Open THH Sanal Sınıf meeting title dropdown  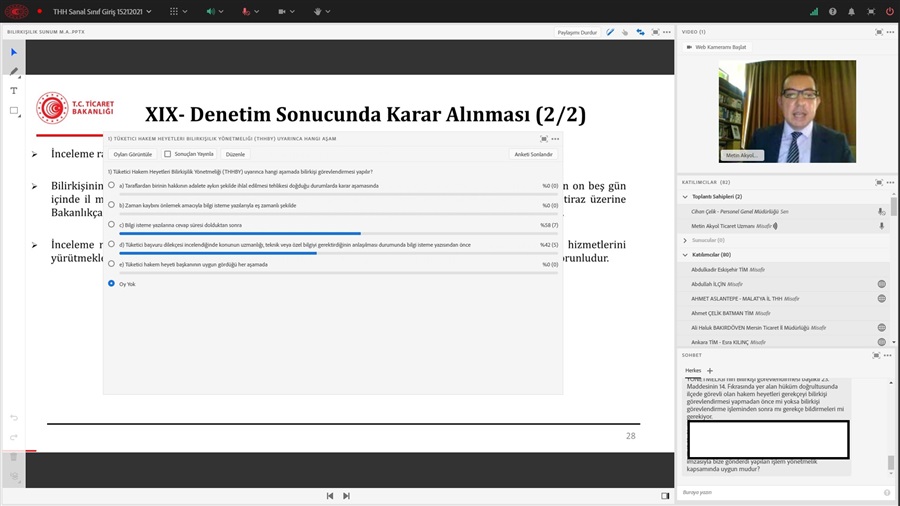click(102, 11)
